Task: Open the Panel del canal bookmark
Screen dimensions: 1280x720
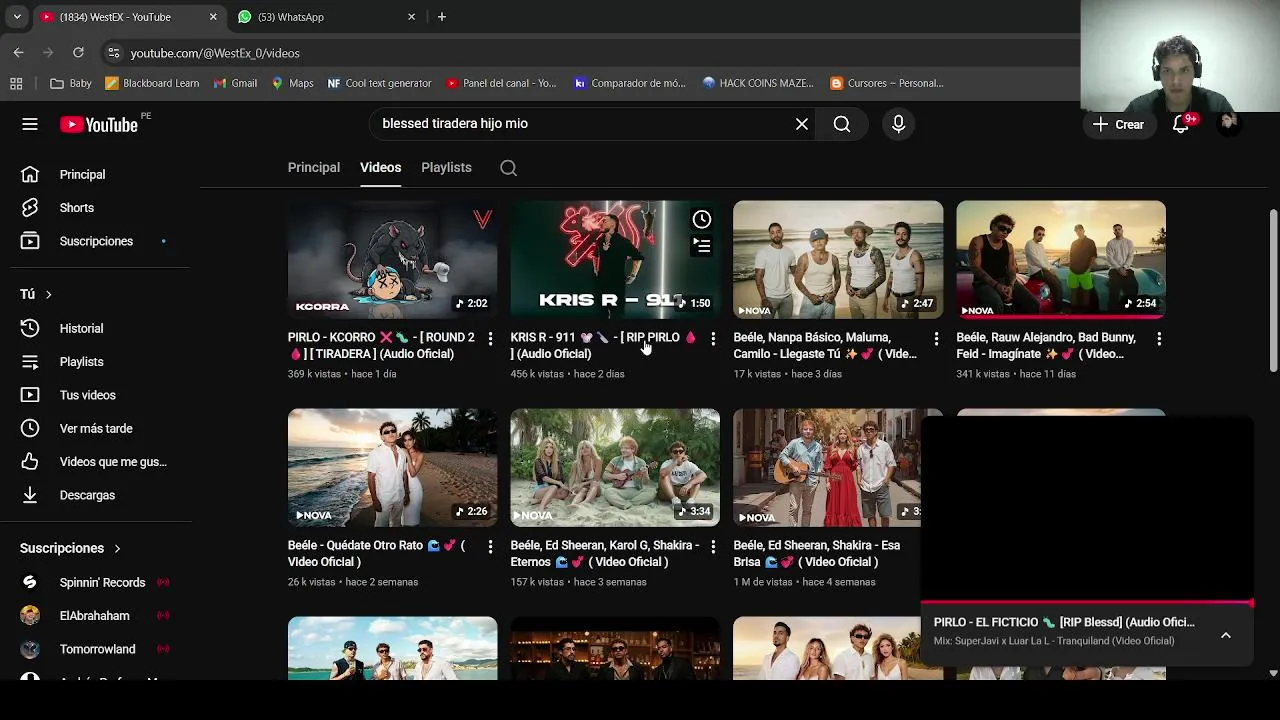Action: (502, 84)
